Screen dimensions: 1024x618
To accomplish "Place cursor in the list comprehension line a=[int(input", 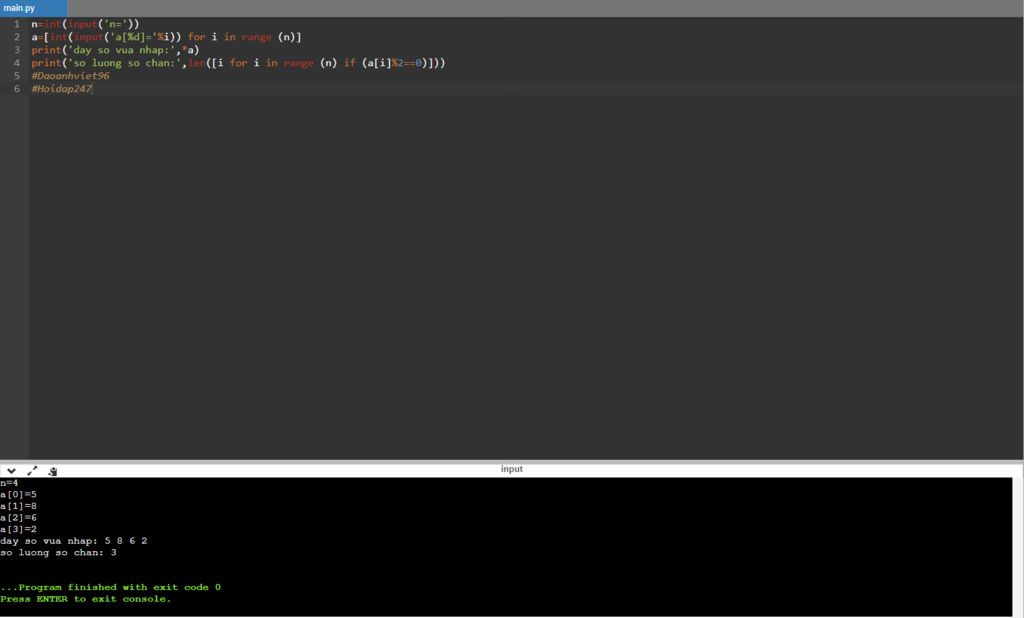I will [167, 37].
